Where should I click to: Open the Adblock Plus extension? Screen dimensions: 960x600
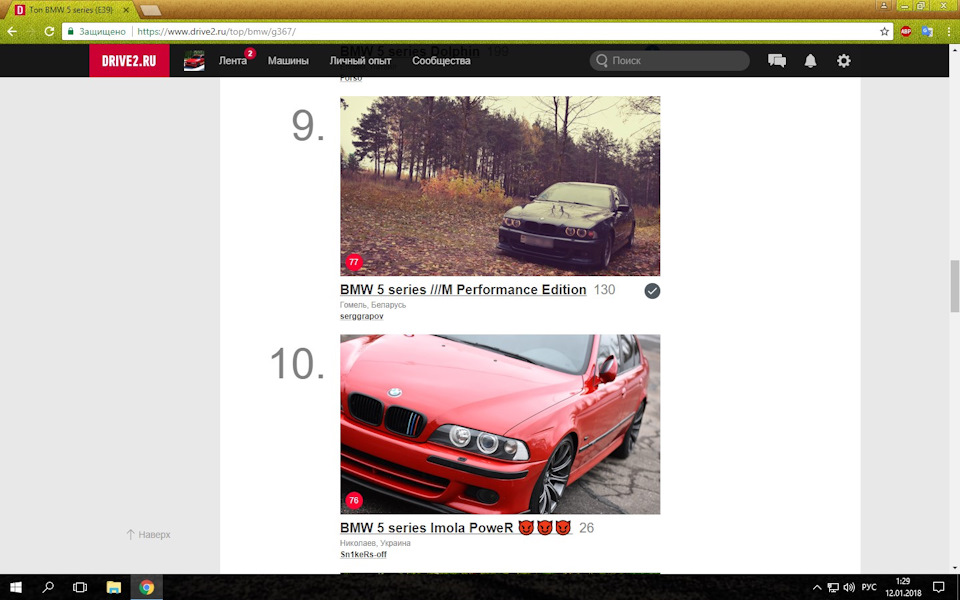click(x=906, y=31)
